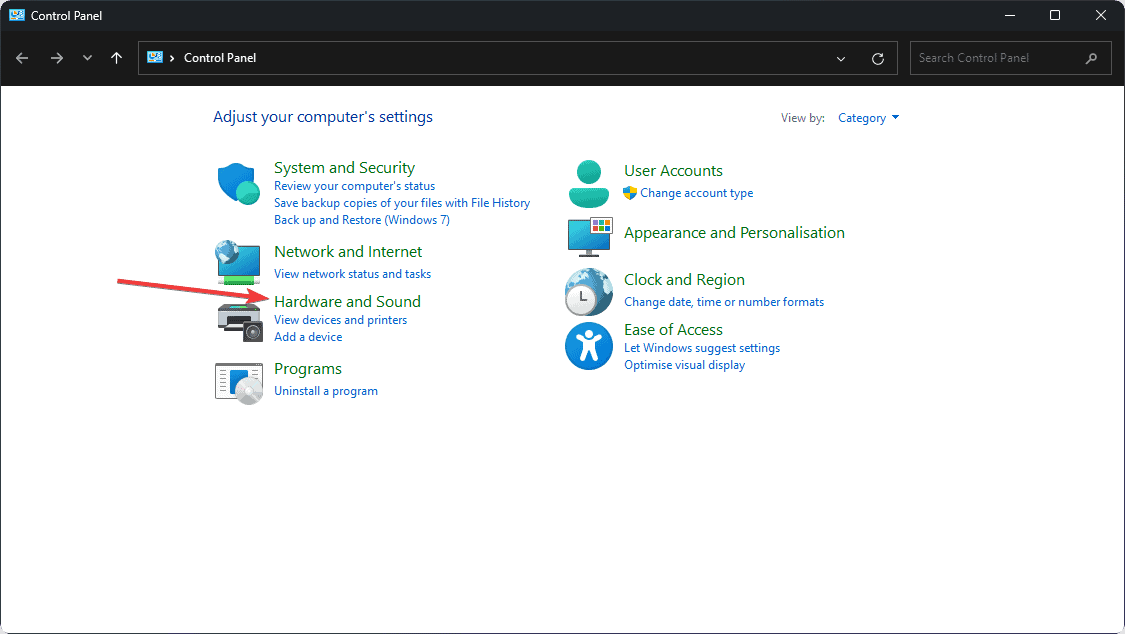Click the refresh button in the address bar
The image size is (1125, 634).
coord(878,58)
